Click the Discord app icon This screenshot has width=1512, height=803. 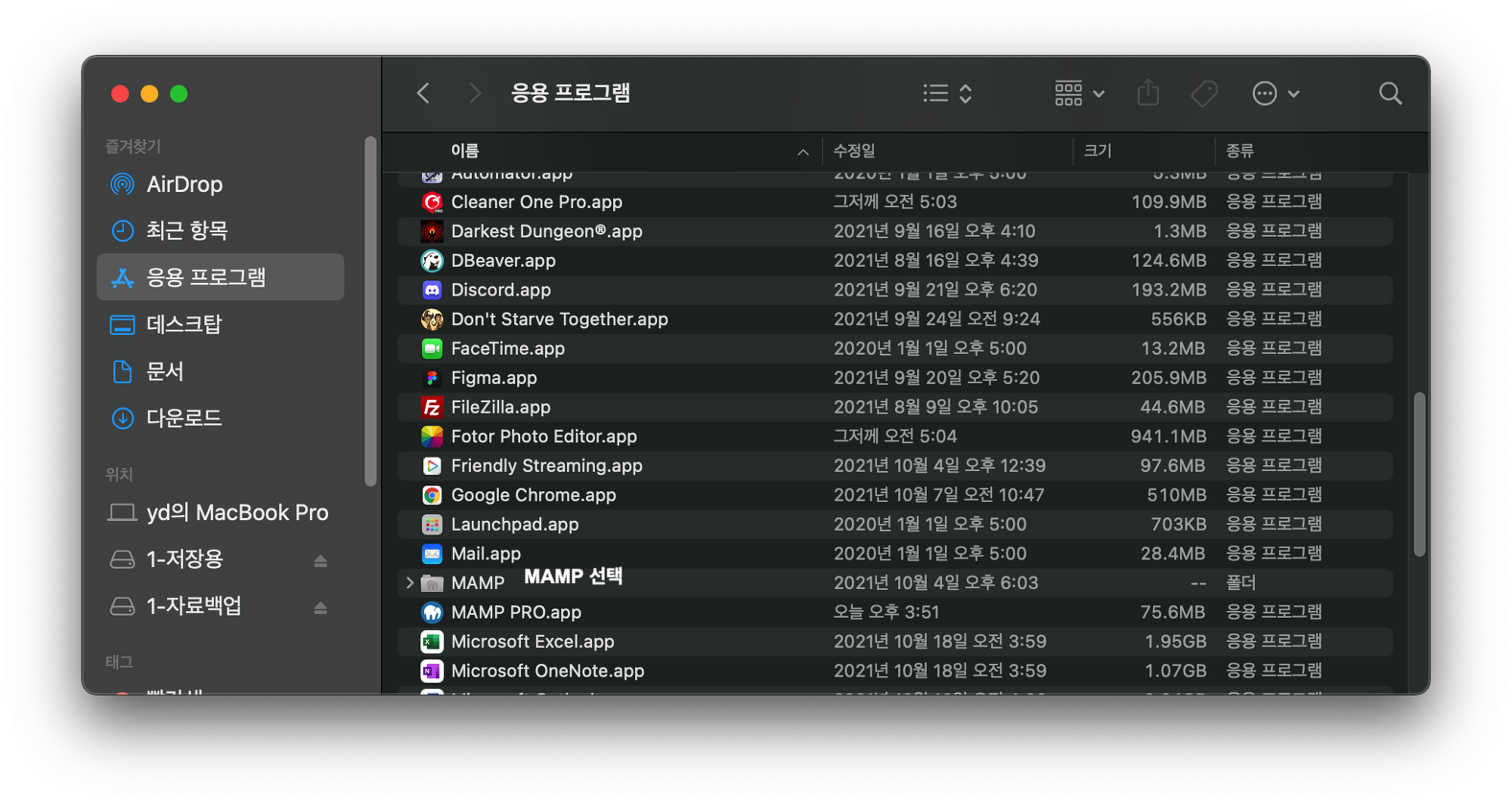(x=432, y=290)
